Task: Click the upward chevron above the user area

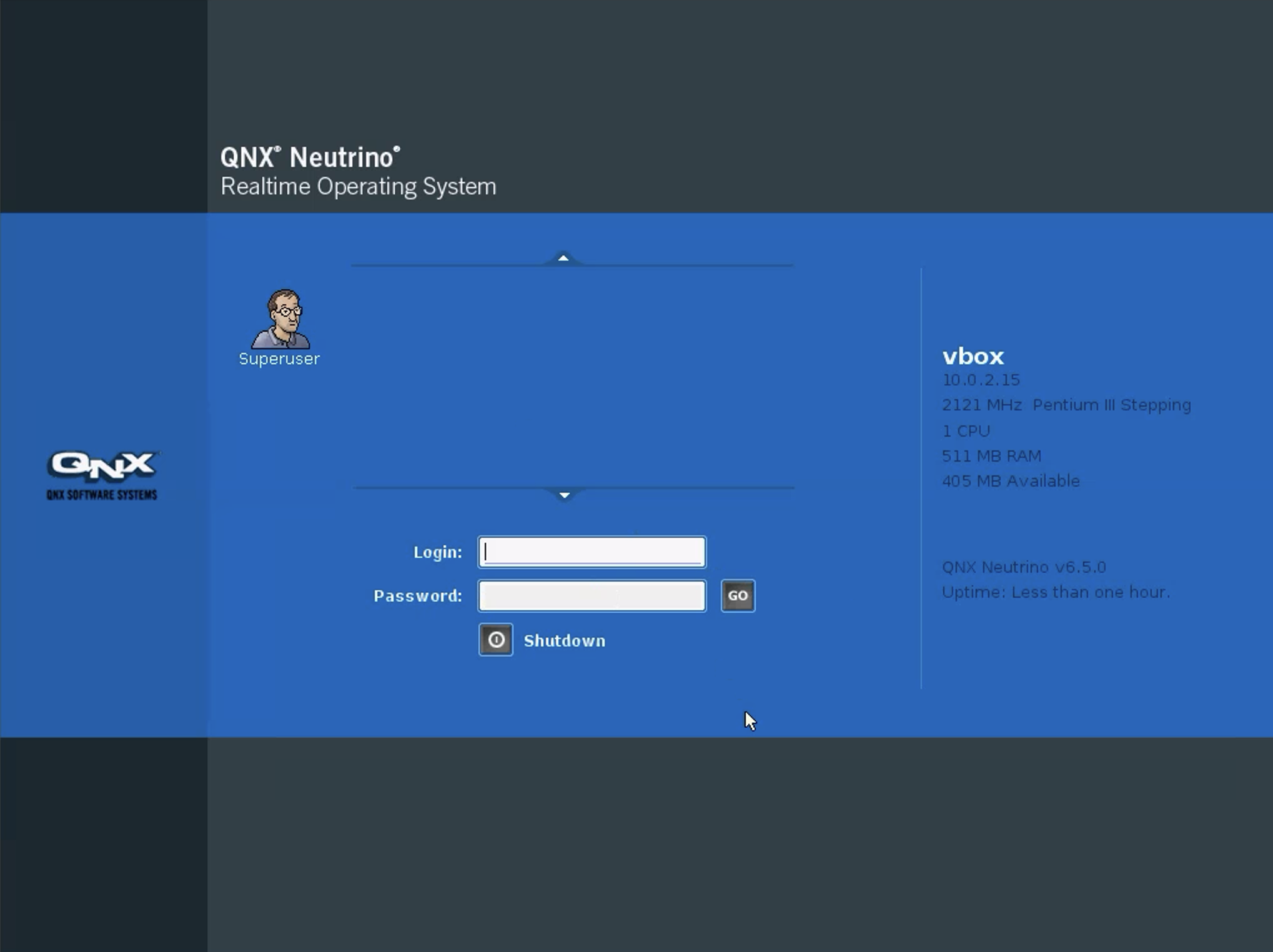Action: coord(564,257)
